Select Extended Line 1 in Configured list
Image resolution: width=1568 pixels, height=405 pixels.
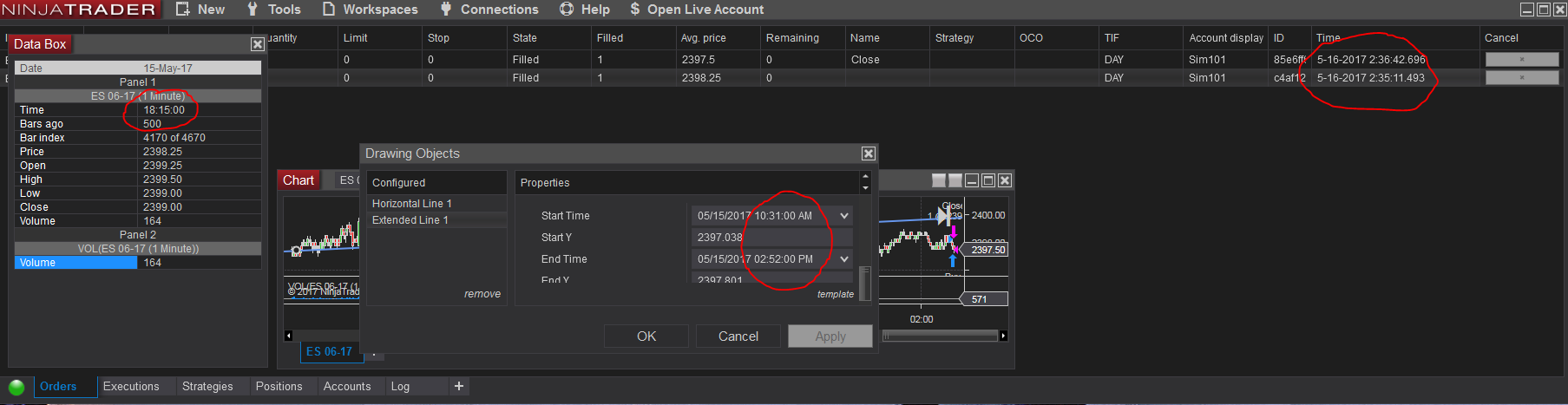pos(410,220)
